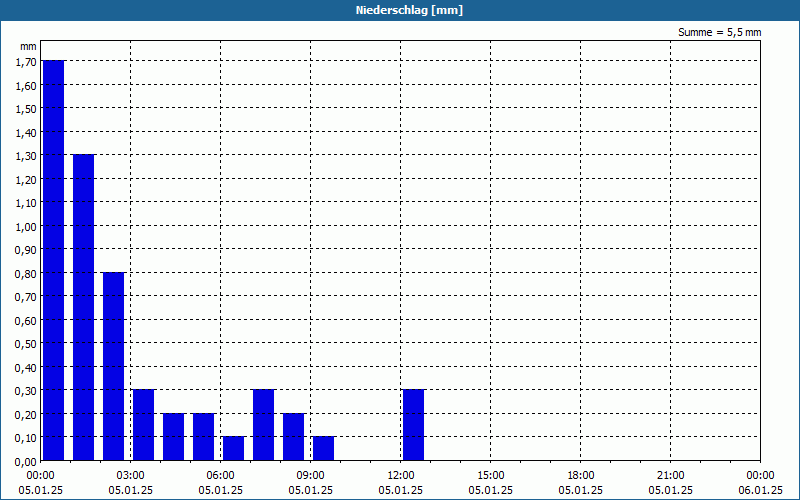Select the 'Summe = 5,5 mm' total text
The image size is (800, 500).
point(719,32)
